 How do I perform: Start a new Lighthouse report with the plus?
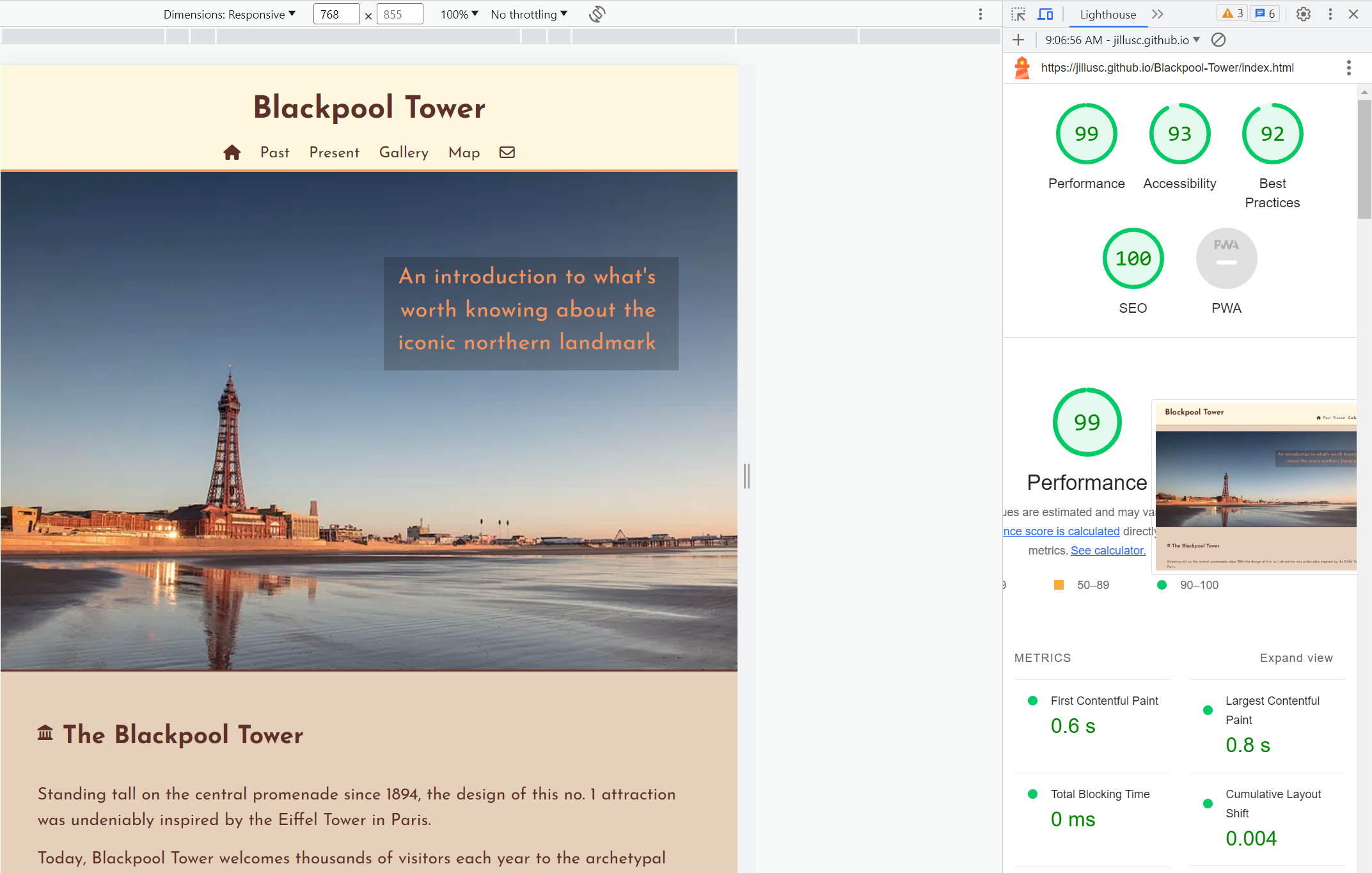1018,40
